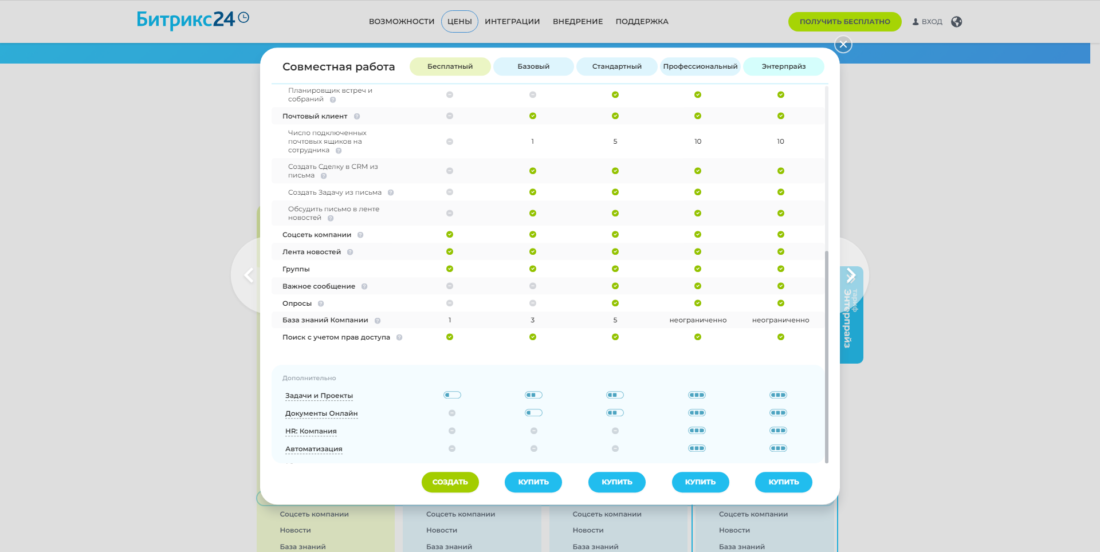Screen dimensions: 1100x552
Task: Go to previous plan with left arrow
Action: [249, 275]
